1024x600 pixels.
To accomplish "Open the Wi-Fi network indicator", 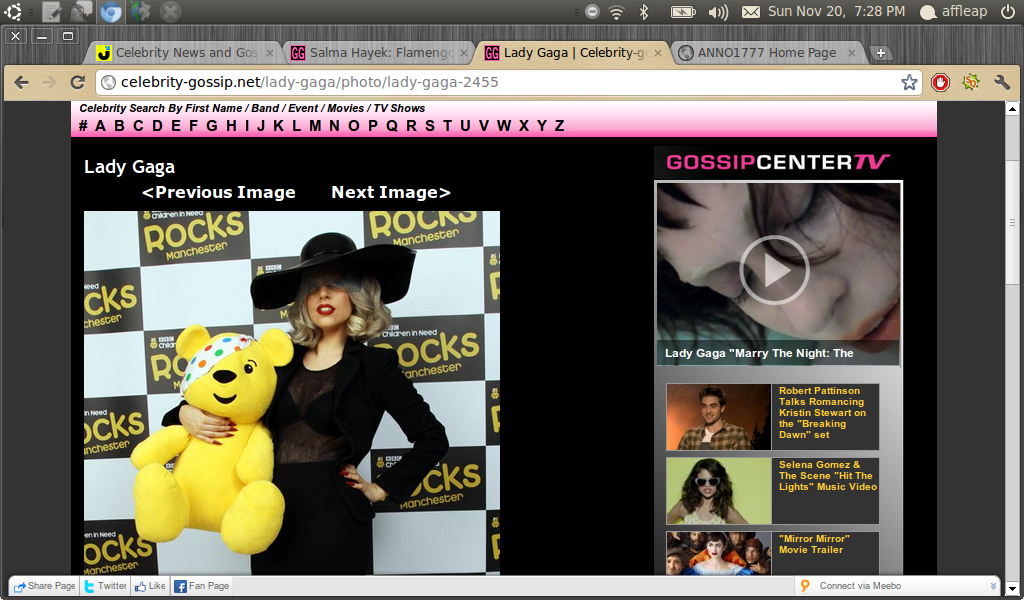I will 616,11.
